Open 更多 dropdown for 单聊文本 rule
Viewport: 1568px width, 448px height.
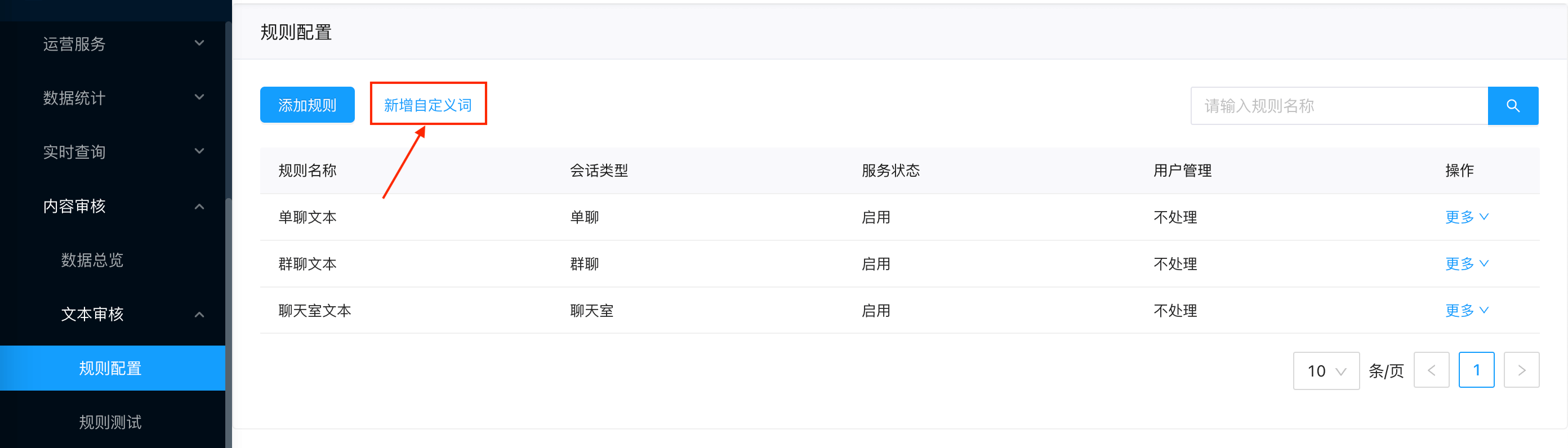[1467, 217]
